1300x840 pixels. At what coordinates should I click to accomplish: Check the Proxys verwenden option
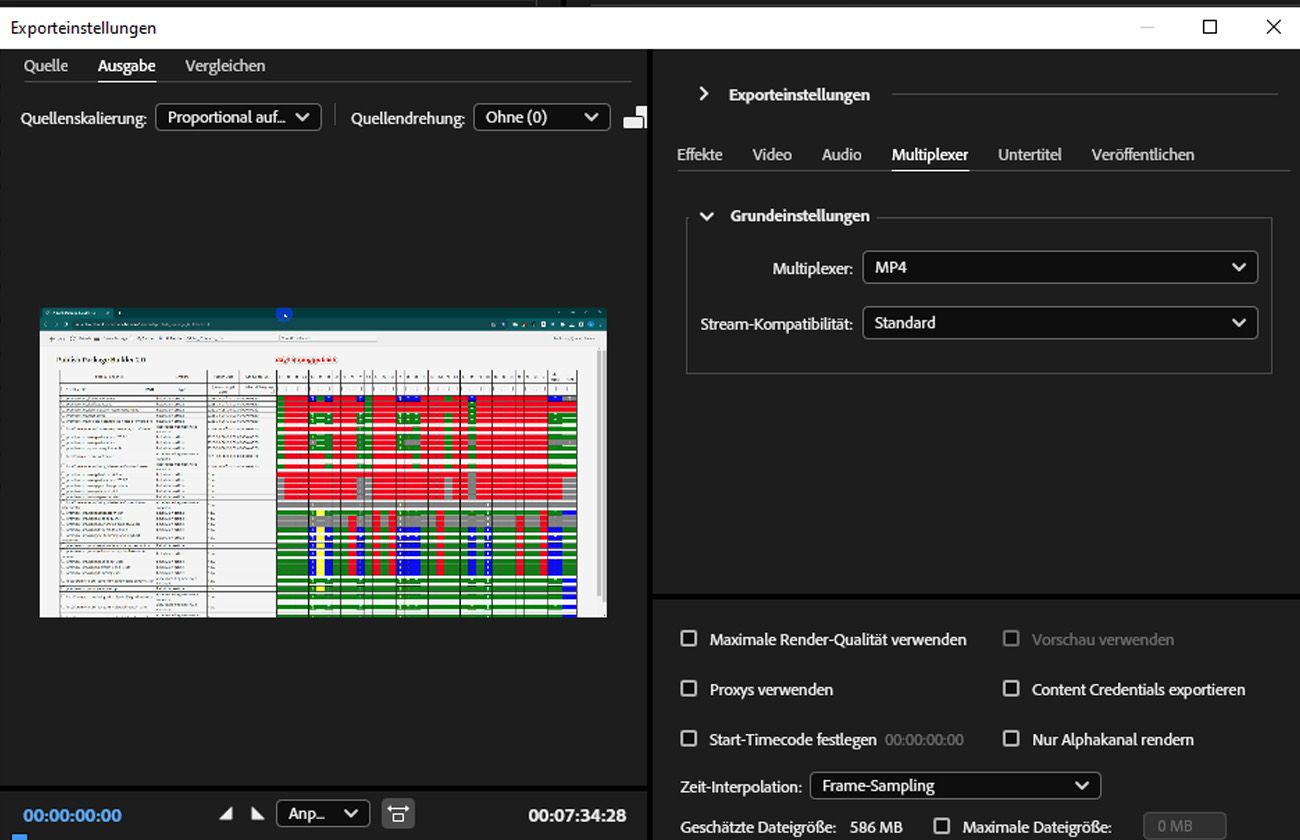click(689, 689)
